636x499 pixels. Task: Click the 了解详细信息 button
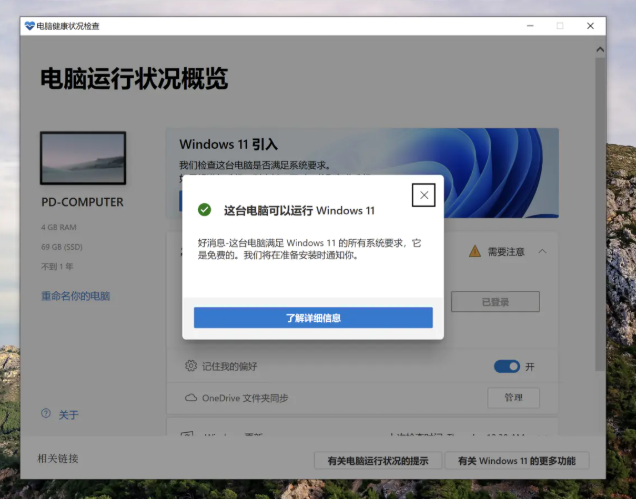point(313,318)
